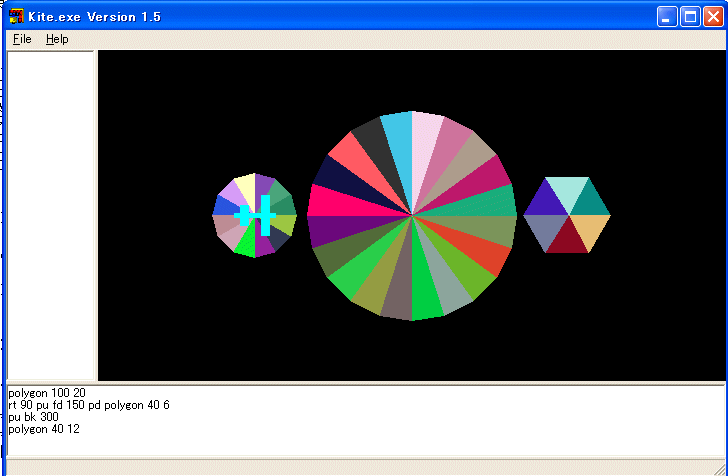Click the cyan turtle cursor in canvas

coord(255,215)
